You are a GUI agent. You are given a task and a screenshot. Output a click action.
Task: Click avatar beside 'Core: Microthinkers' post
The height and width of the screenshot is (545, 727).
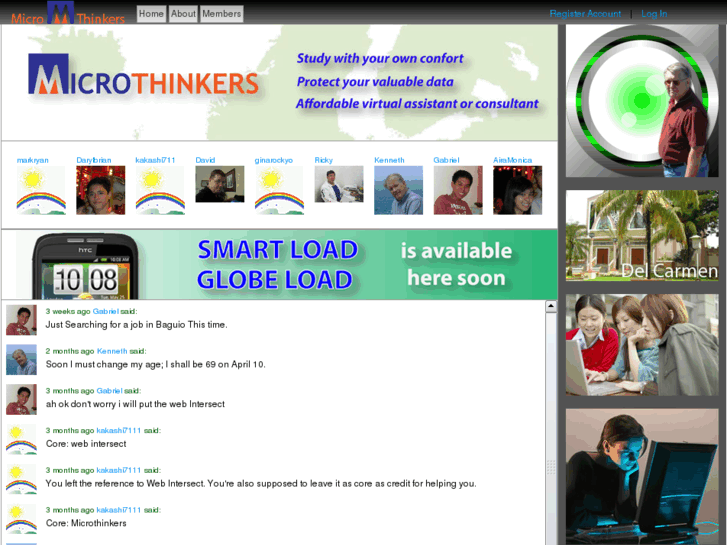coord(21,519)
